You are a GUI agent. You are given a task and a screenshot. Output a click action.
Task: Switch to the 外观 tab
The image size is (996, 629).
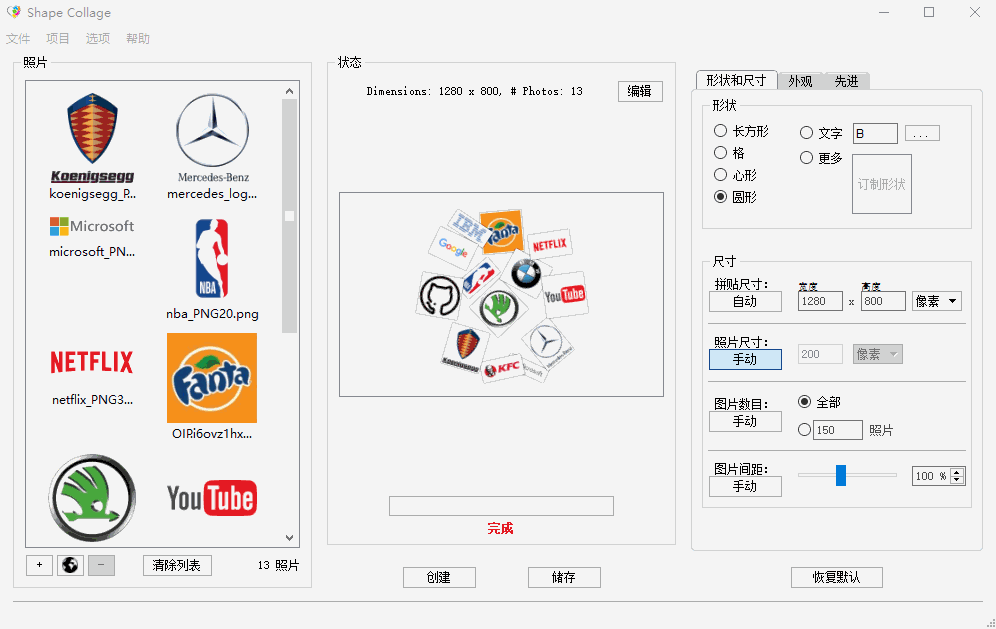click(800, 81)
